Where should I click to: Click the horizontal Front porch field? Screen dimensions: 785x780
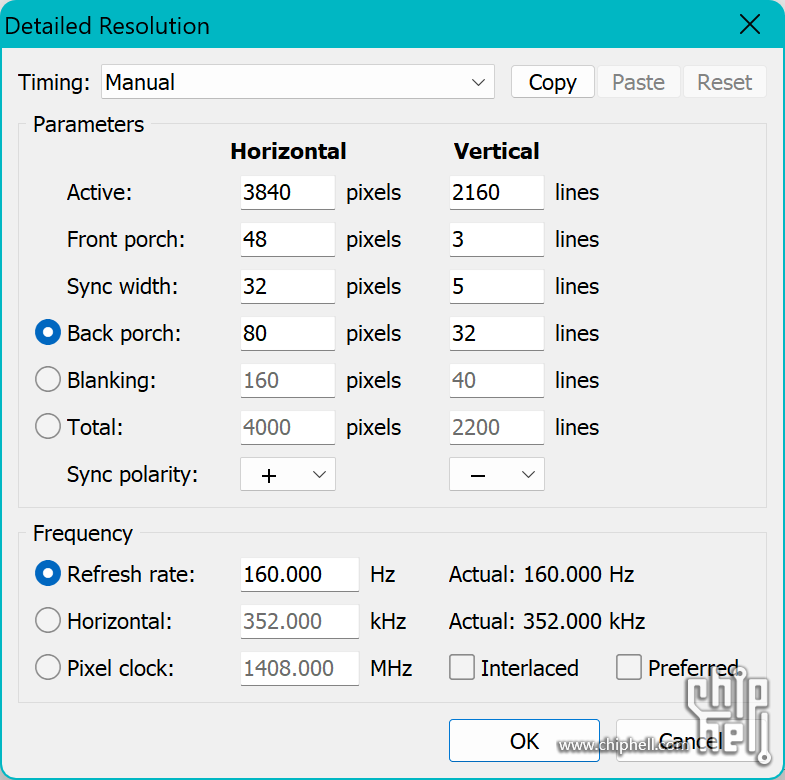[x=287, y=239]
